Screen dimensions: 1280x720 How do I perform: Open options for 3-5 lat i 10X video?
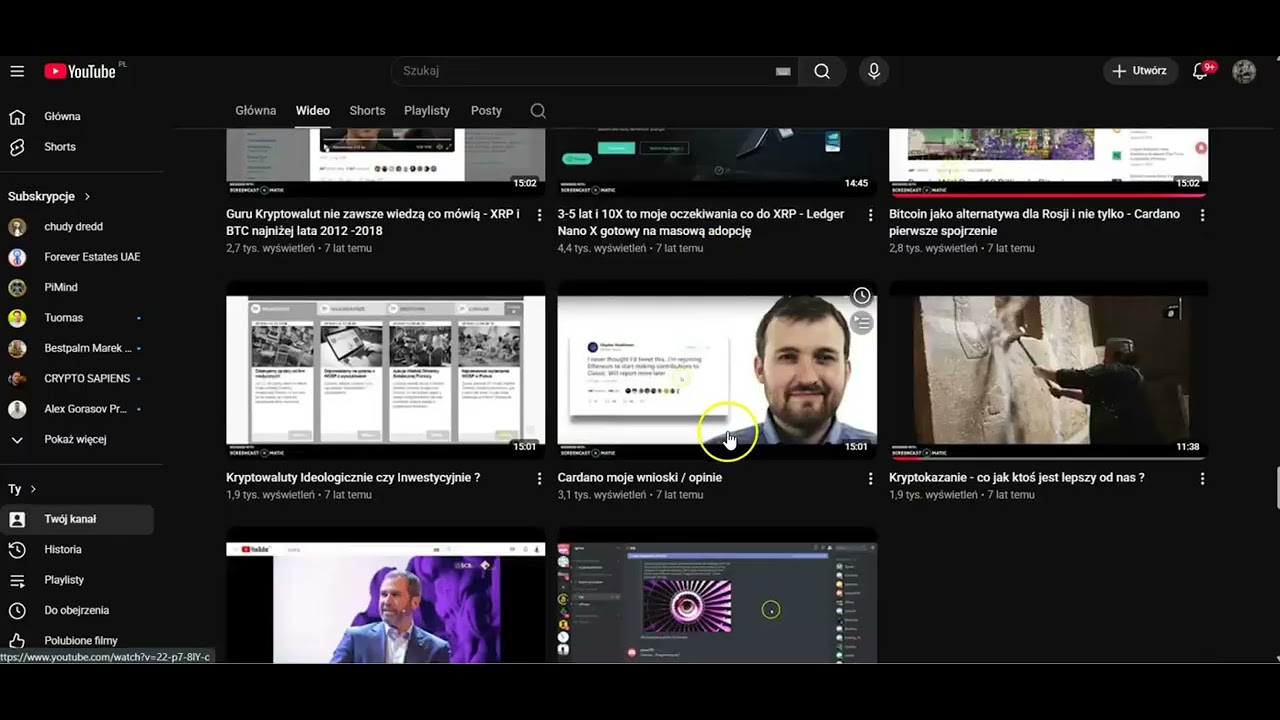coord(871,215)
